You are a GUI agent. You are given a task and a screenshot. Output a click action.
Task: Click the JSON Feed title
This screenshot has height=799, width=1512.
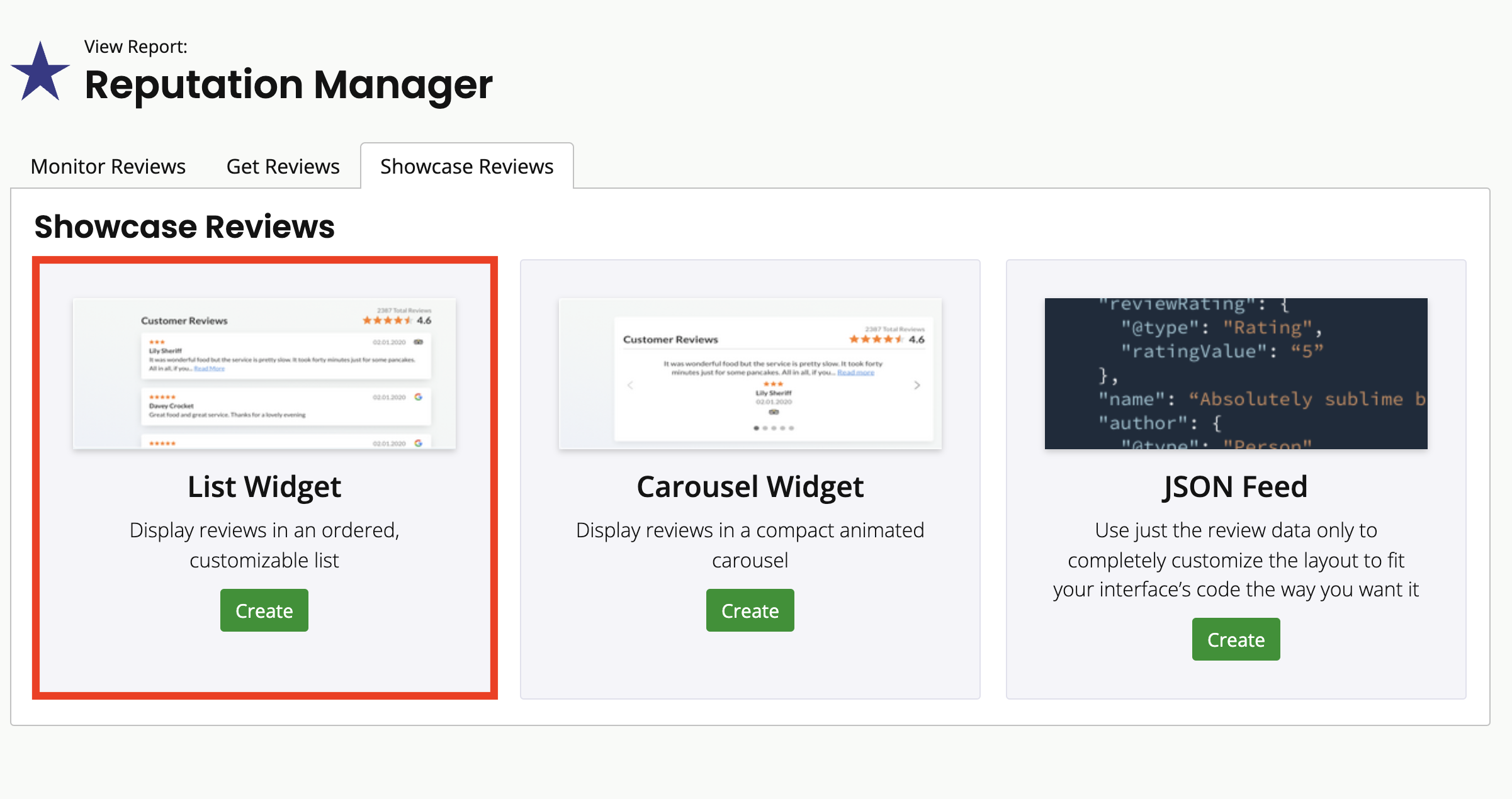click(x=1236, y=487)
